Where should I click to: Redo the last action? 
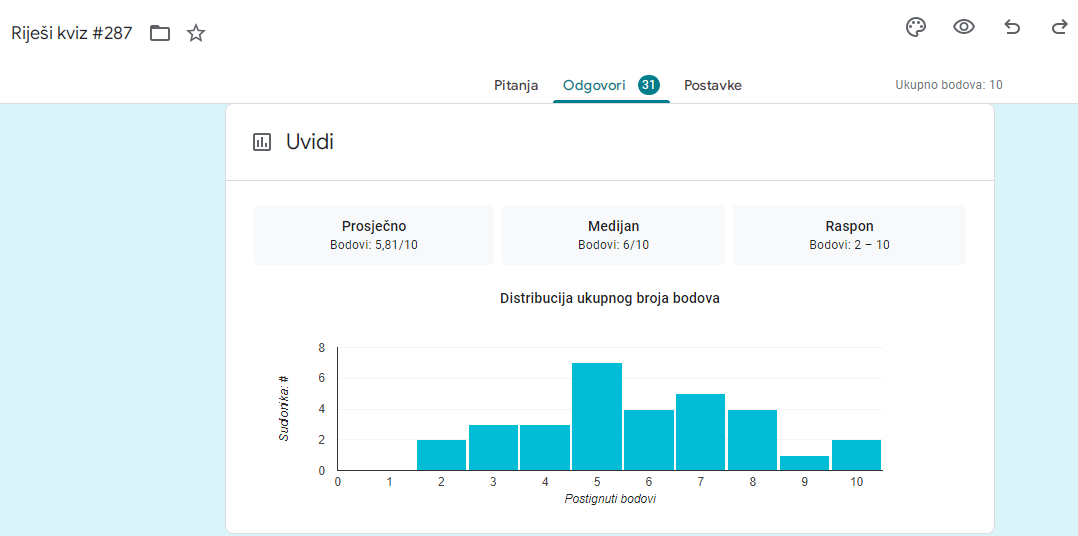(1059, 27)
